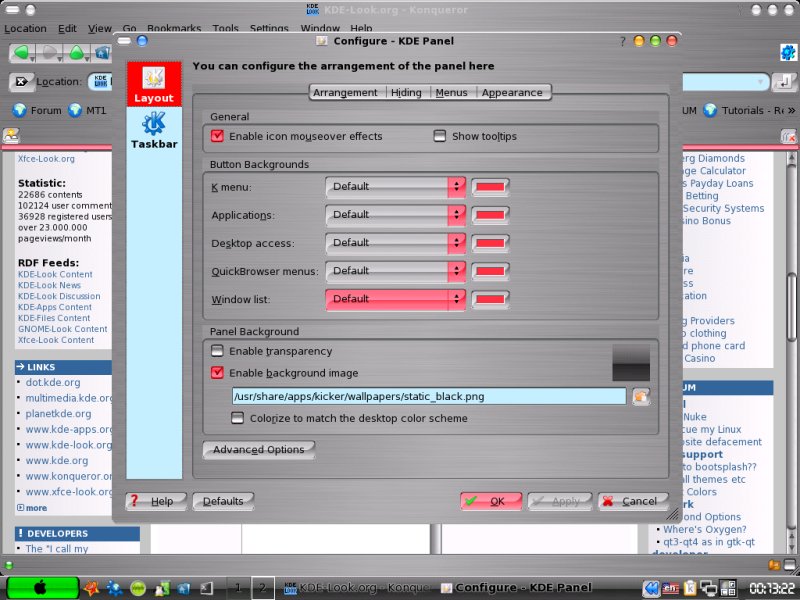Open Tutorials bookmark in Konqueror toolbar
This screenshot has width=800, height=600.
point(743,110)
